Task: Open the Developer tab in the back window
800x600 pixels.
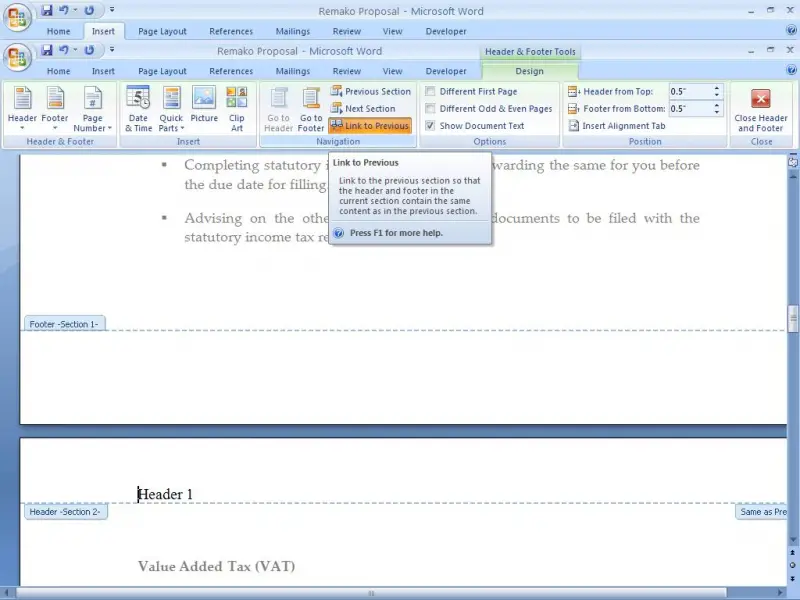Action: tap(446, 31)
